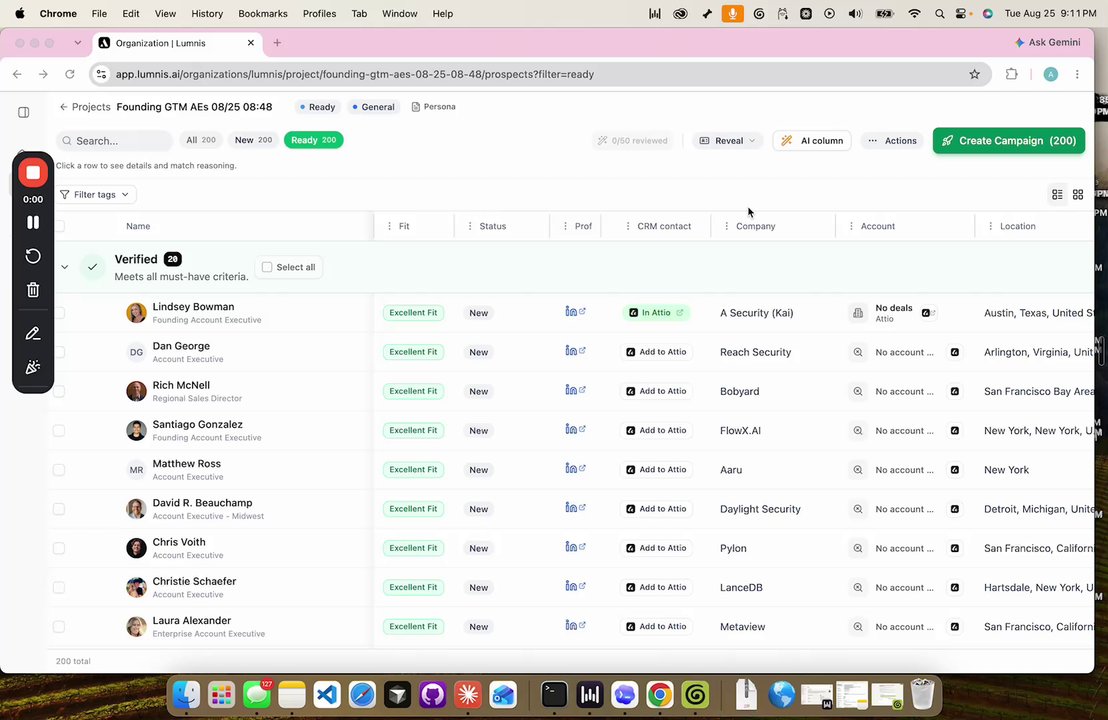The height and width of the screenshot is (720, 1108).
Task: Check the Select all checkbox
Action: (267, 267)
